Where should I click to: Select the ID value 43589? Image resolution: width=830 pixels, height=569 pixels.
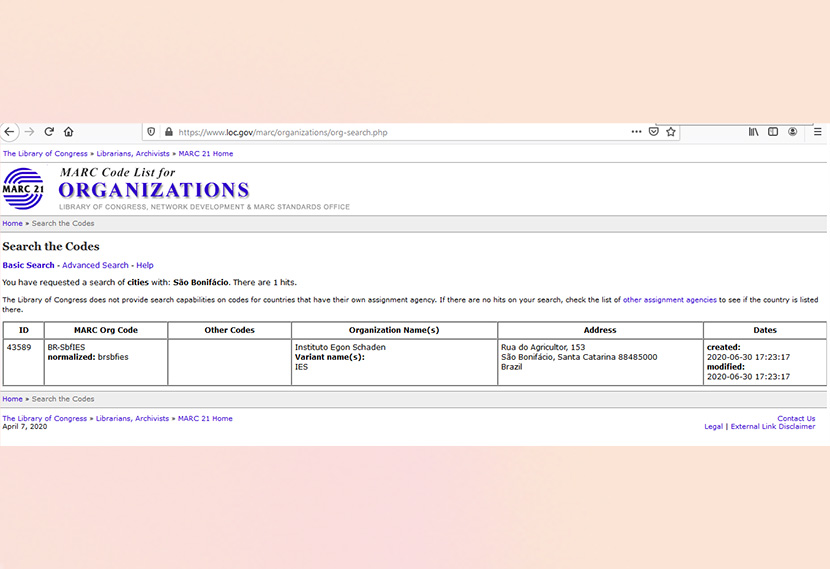[x=19, y=347]
